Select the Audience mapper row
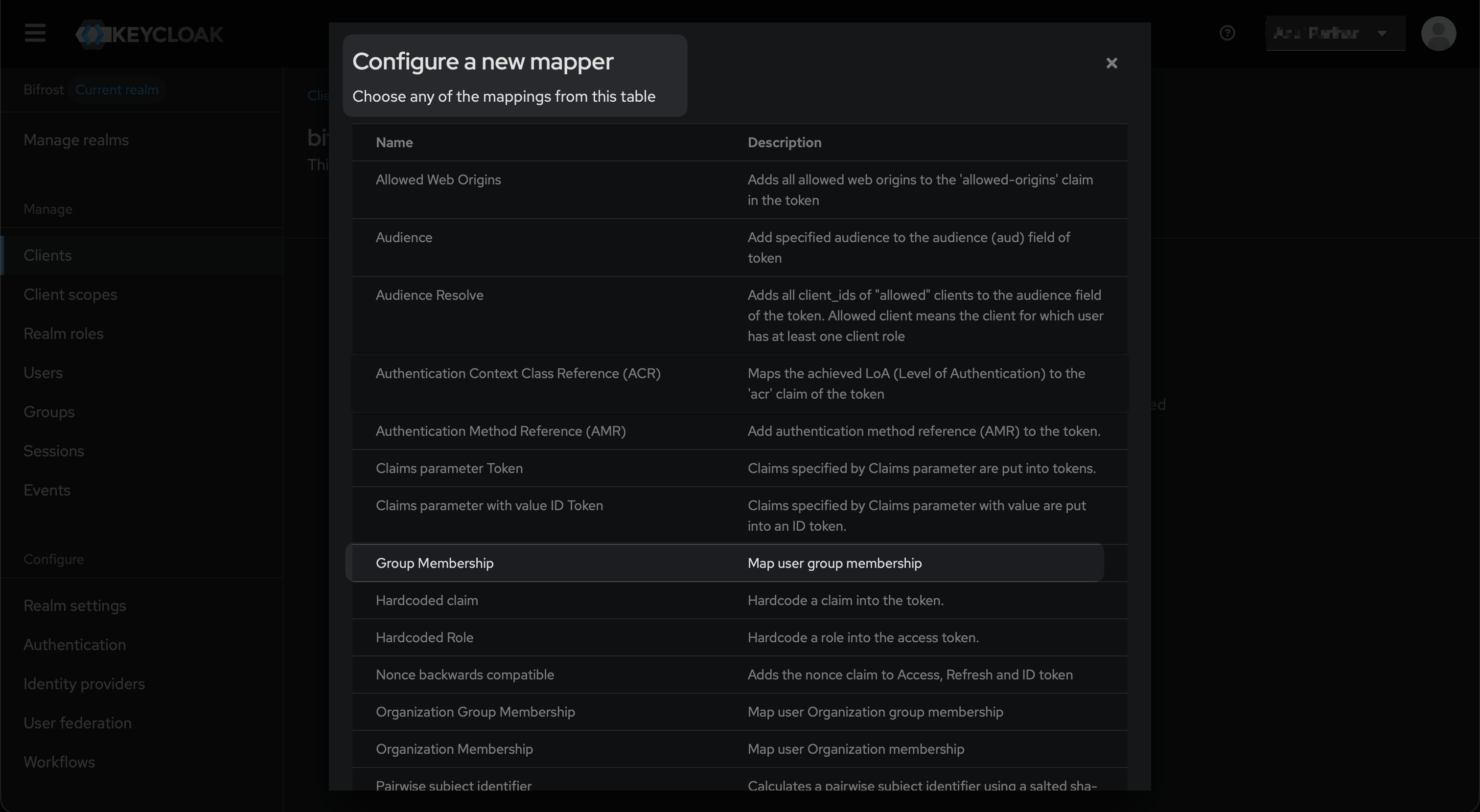 [740, 248]
